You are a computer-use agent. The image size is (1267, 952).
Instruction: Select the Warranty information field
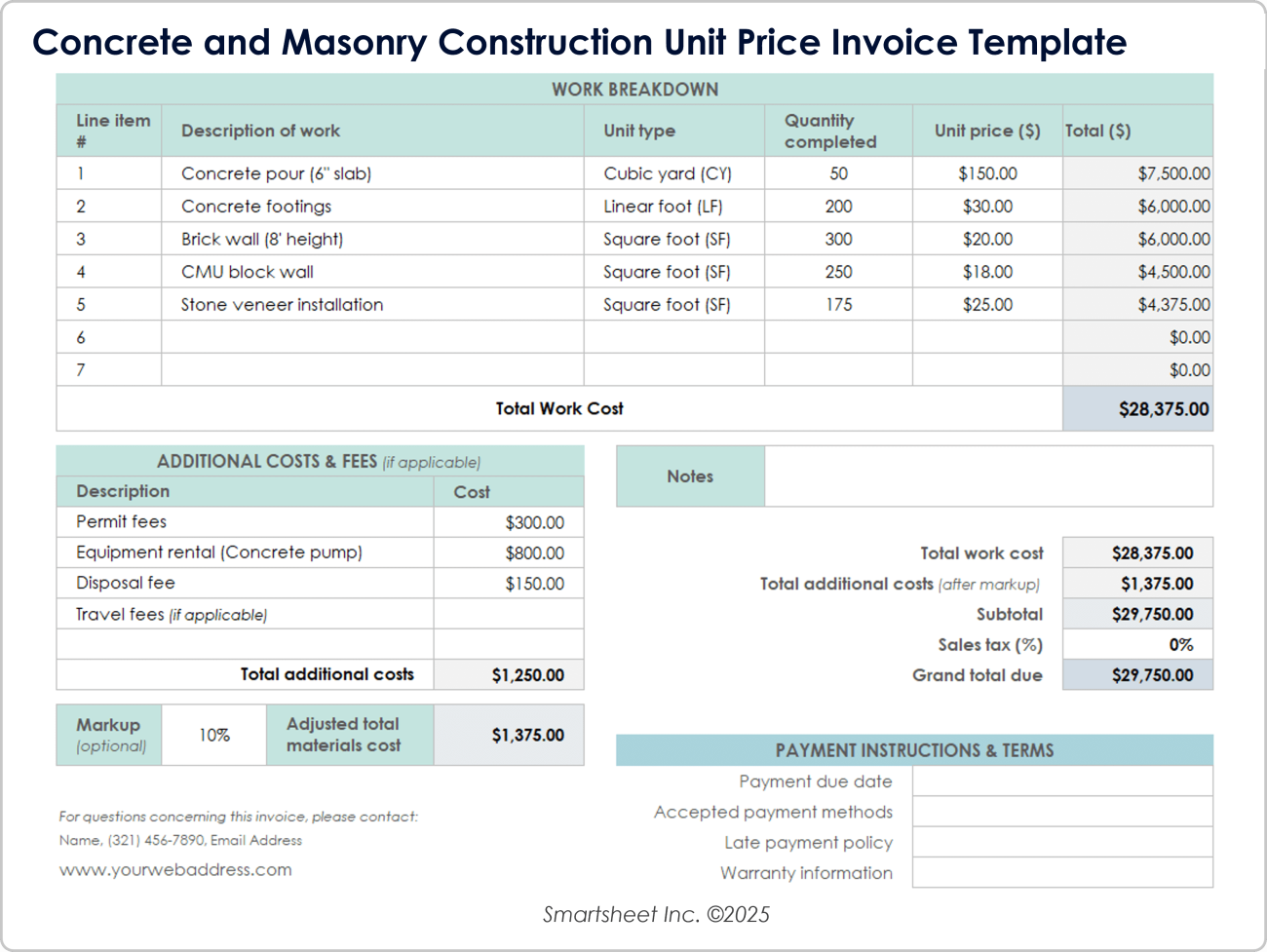1062,872
